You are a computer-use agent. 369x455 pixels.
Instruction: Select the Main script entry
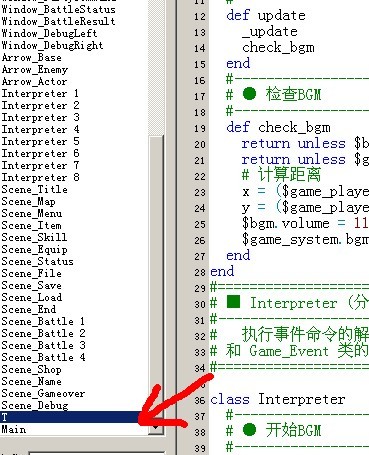14,429
